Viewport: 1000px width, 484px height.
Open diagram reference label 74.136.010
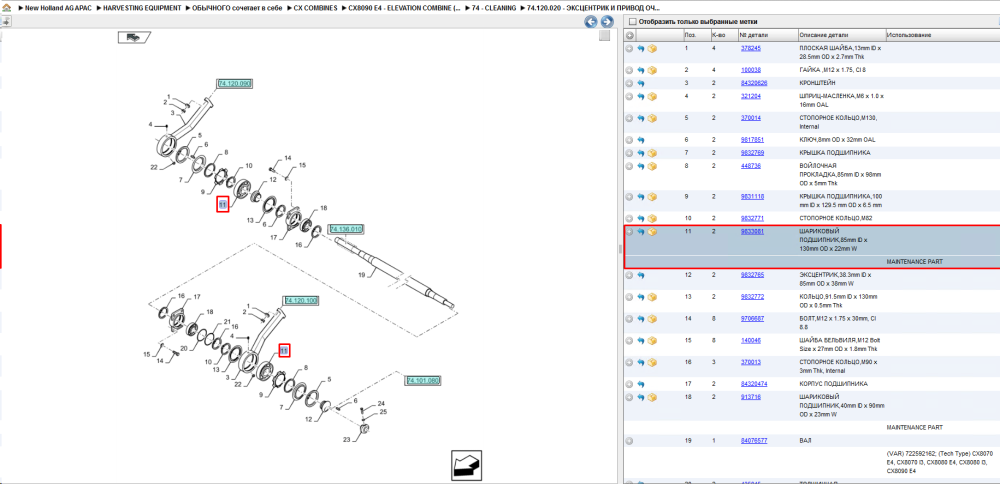[x=346, y=229]
